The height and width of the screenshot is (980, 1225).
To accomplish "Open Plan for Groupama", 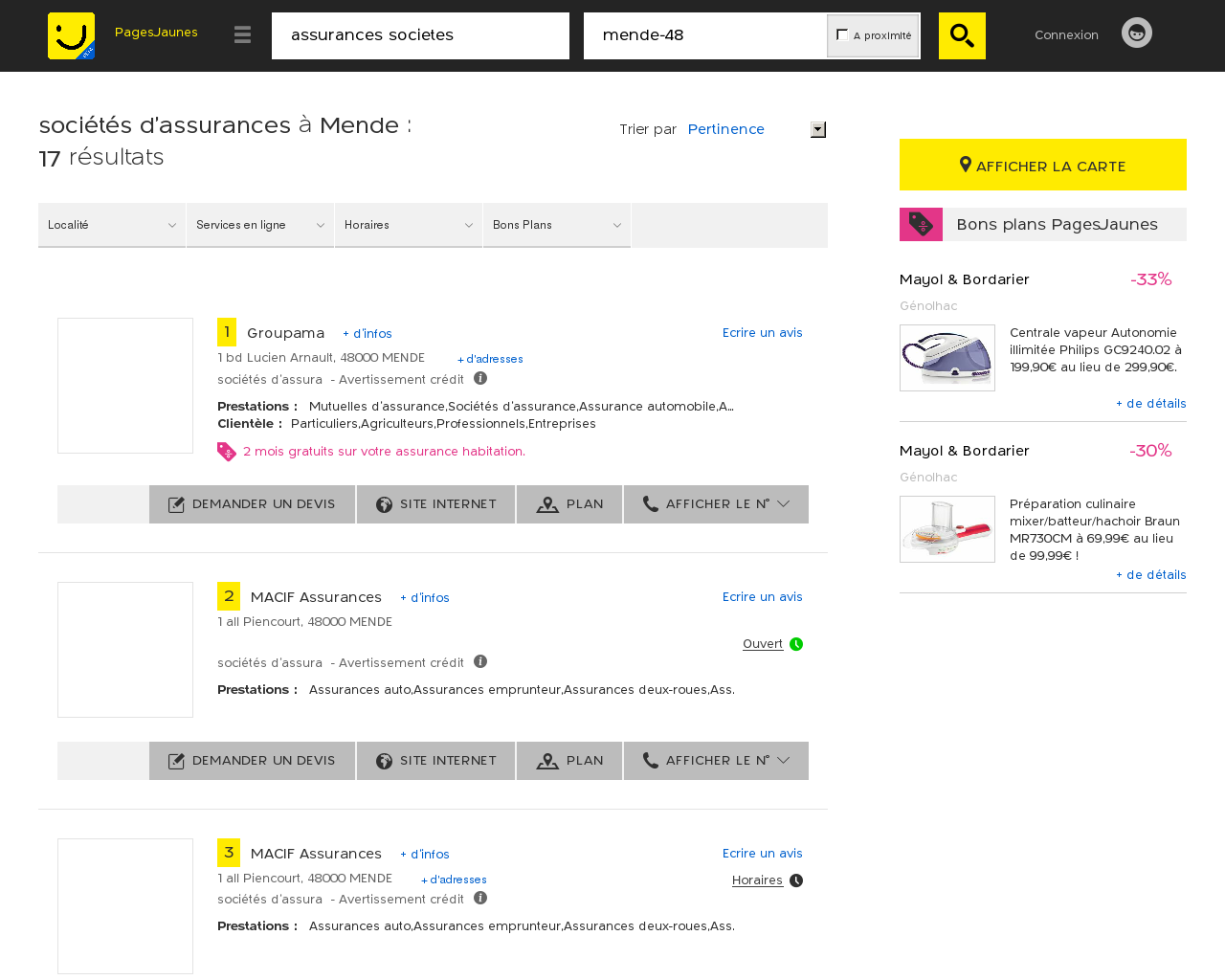I will (x=569, y=504).
